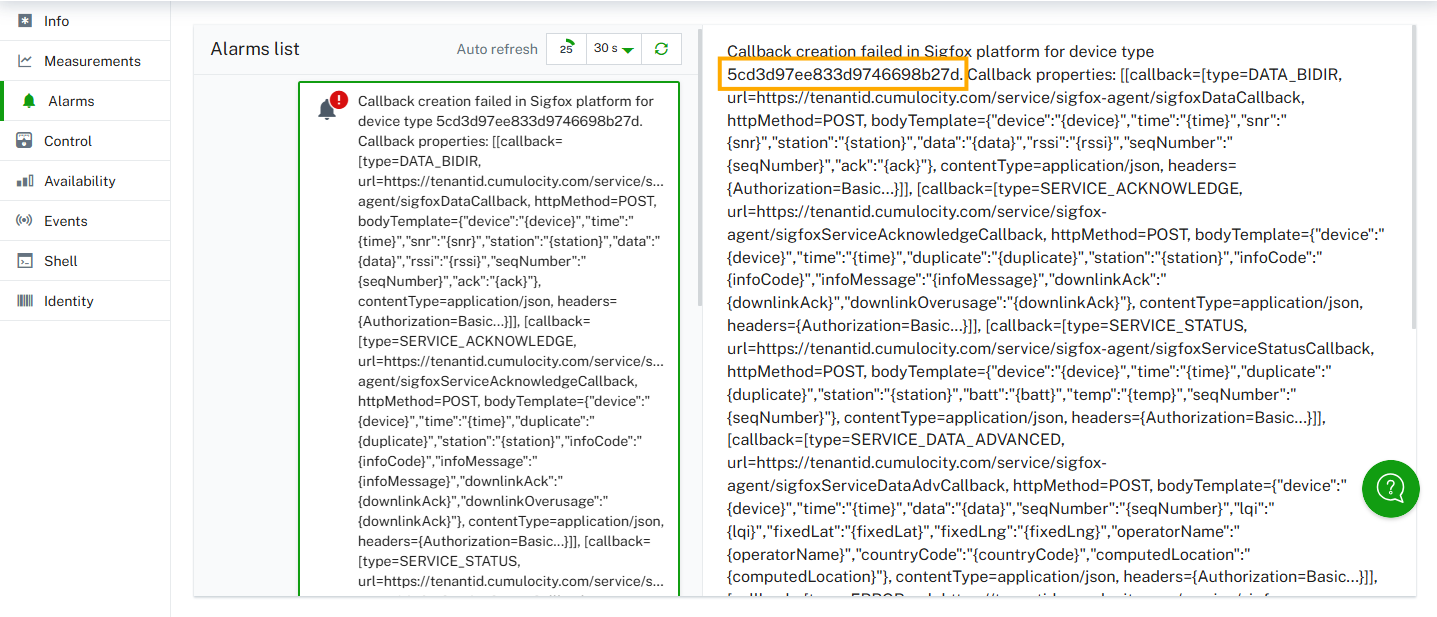Open Shell using its terminal icon
This screenshot has width=1437, height=617.
[x=25, y=261]
